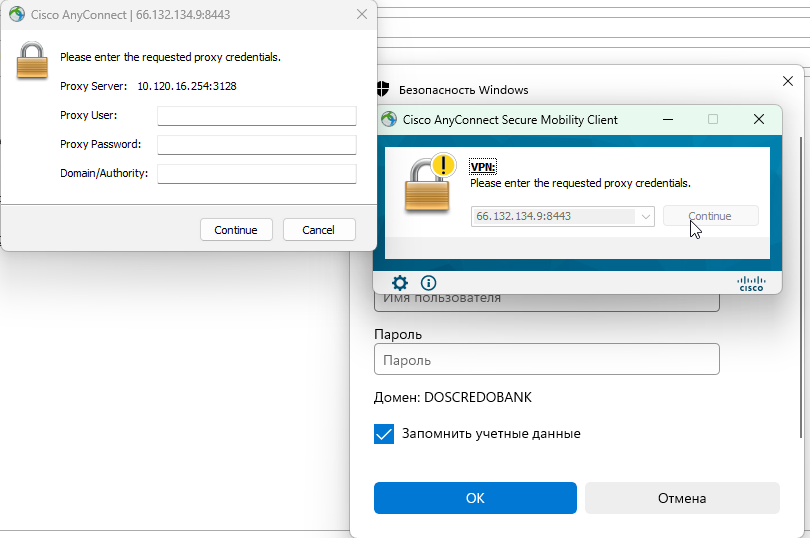The image size is (810, 538).
Task: Click the padlock warning icon in VPN panel
Action: (x=430, y=183)
